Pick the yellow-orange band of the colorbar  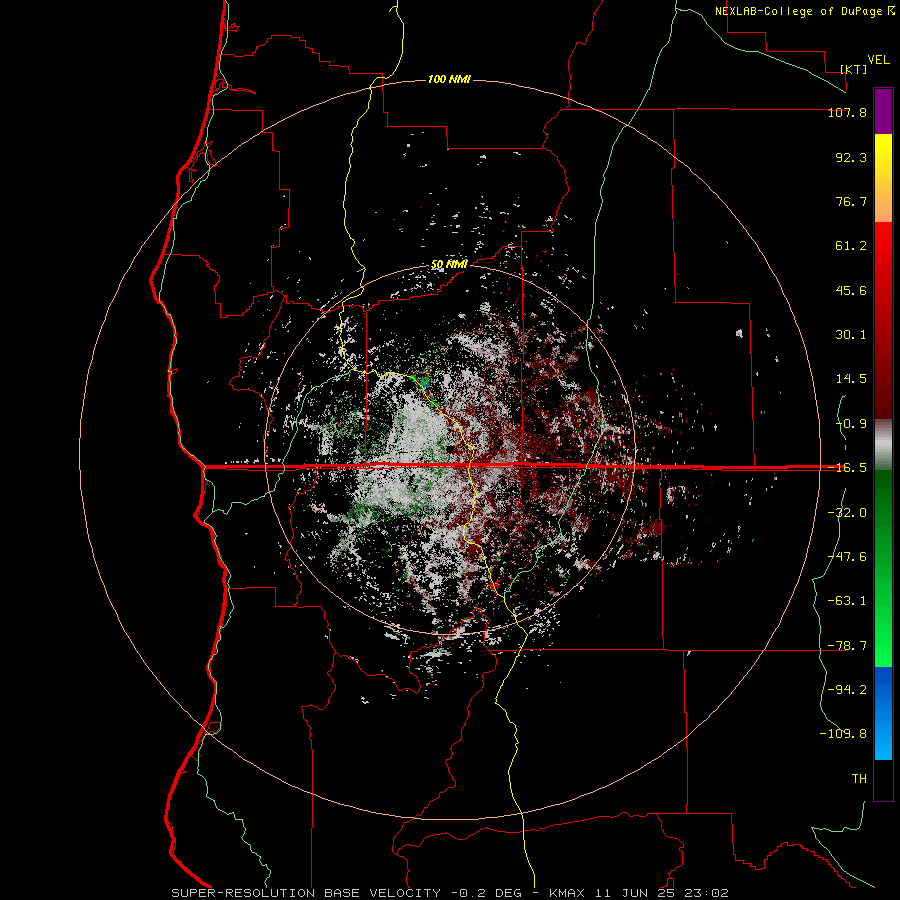(883, 178)
